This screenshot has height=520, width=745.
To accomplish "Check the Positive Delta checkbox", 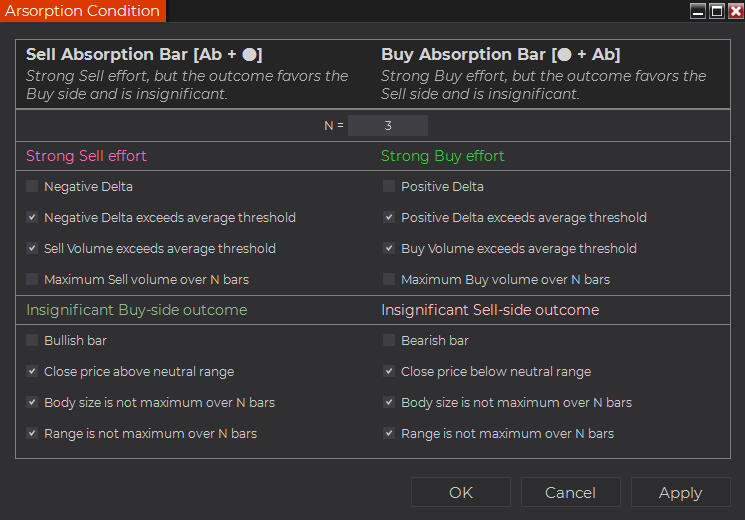I will 390,187.
